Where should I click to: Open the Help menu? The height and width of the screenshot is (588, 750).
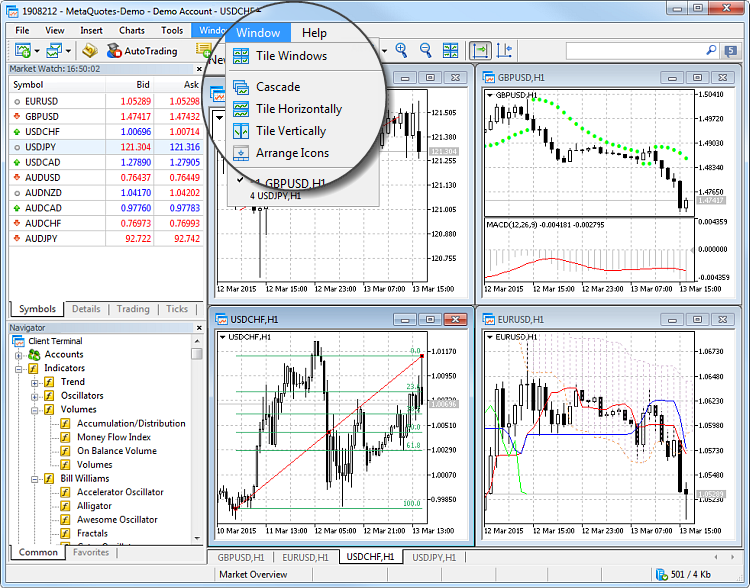tap(314, 33)
